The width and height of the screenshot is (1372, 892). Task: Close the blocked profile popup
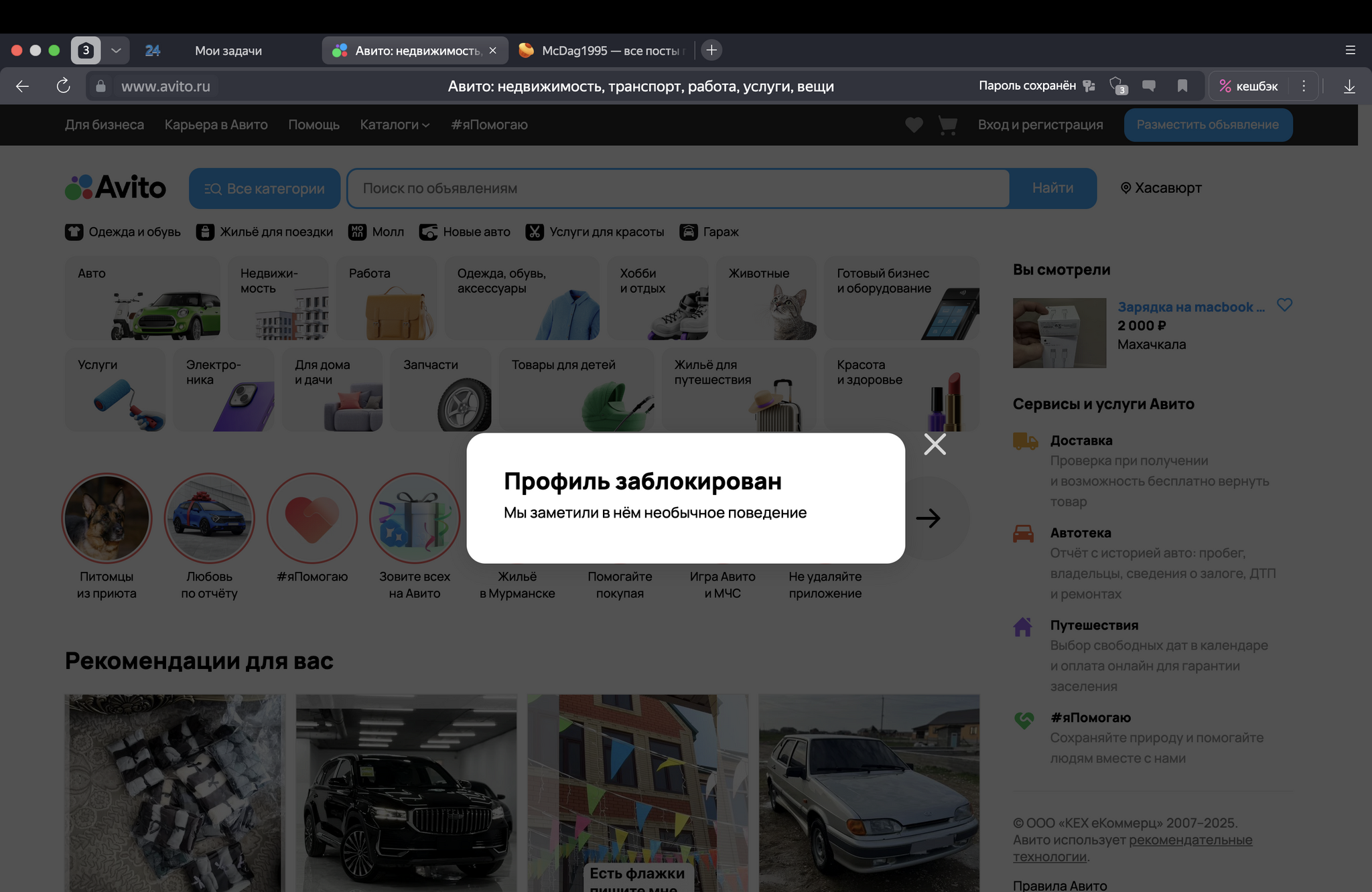point(935,444)
